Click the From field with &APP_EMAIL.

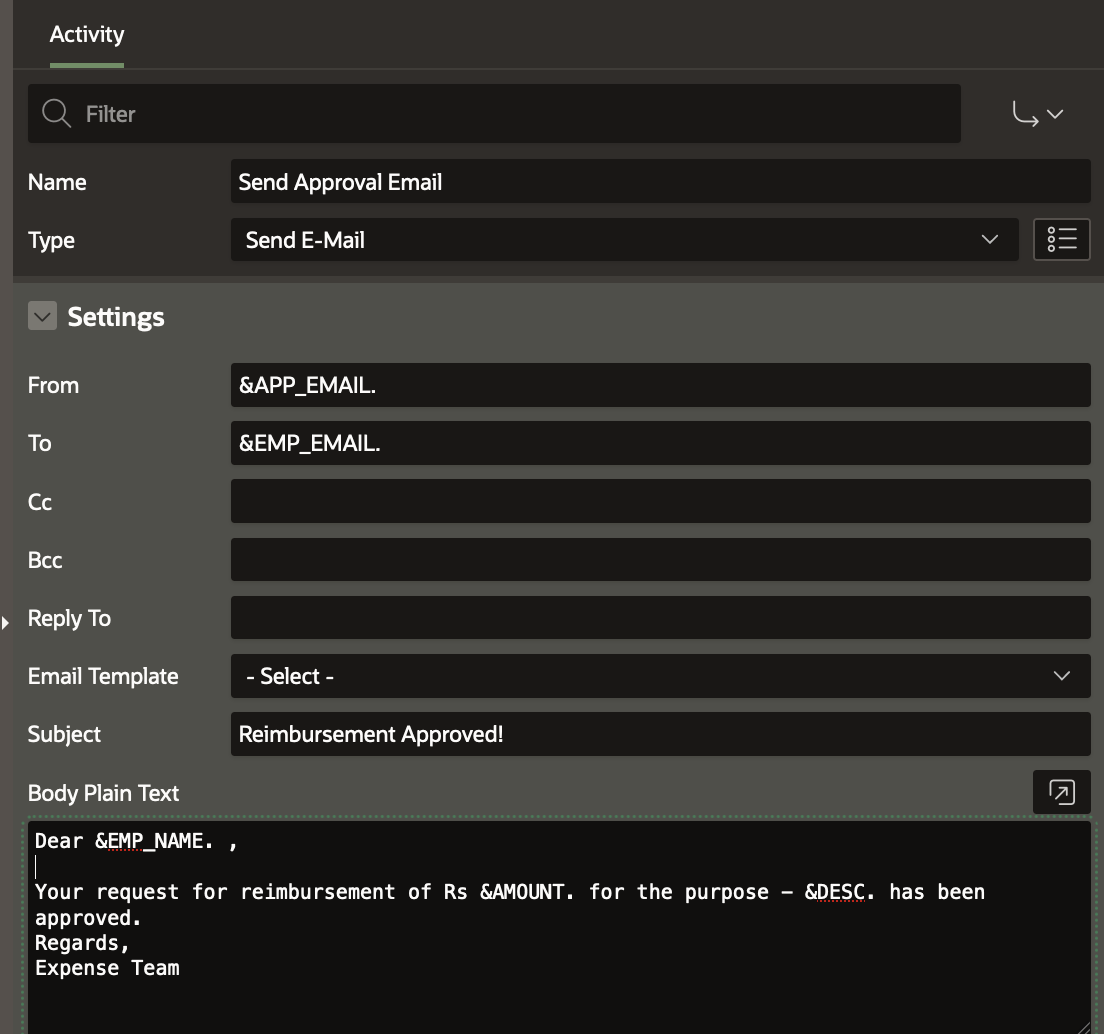coord(660,385)
